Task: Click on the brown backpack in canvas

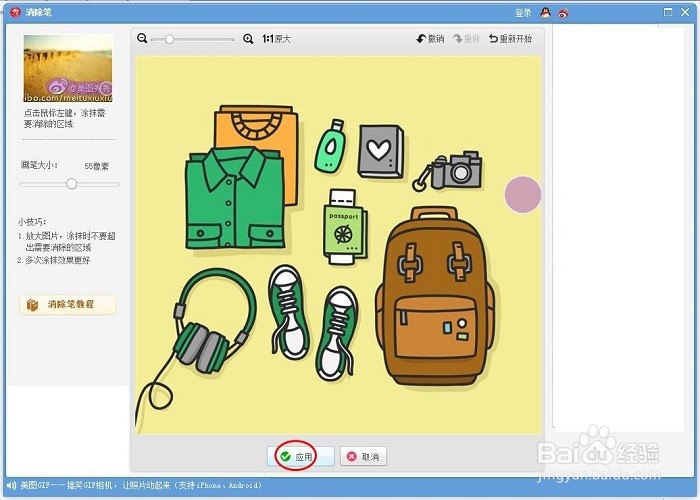Action: (435, 297)
